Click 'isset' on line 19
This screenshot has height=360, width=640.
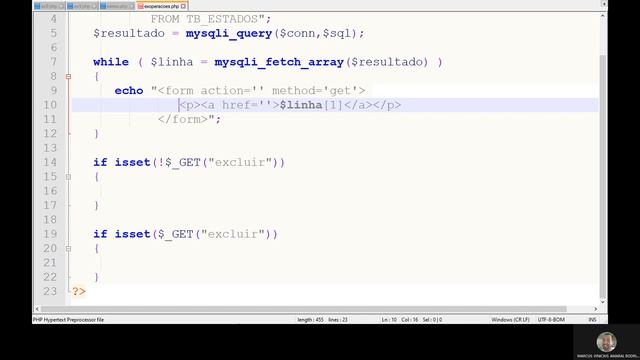(133, 234)
